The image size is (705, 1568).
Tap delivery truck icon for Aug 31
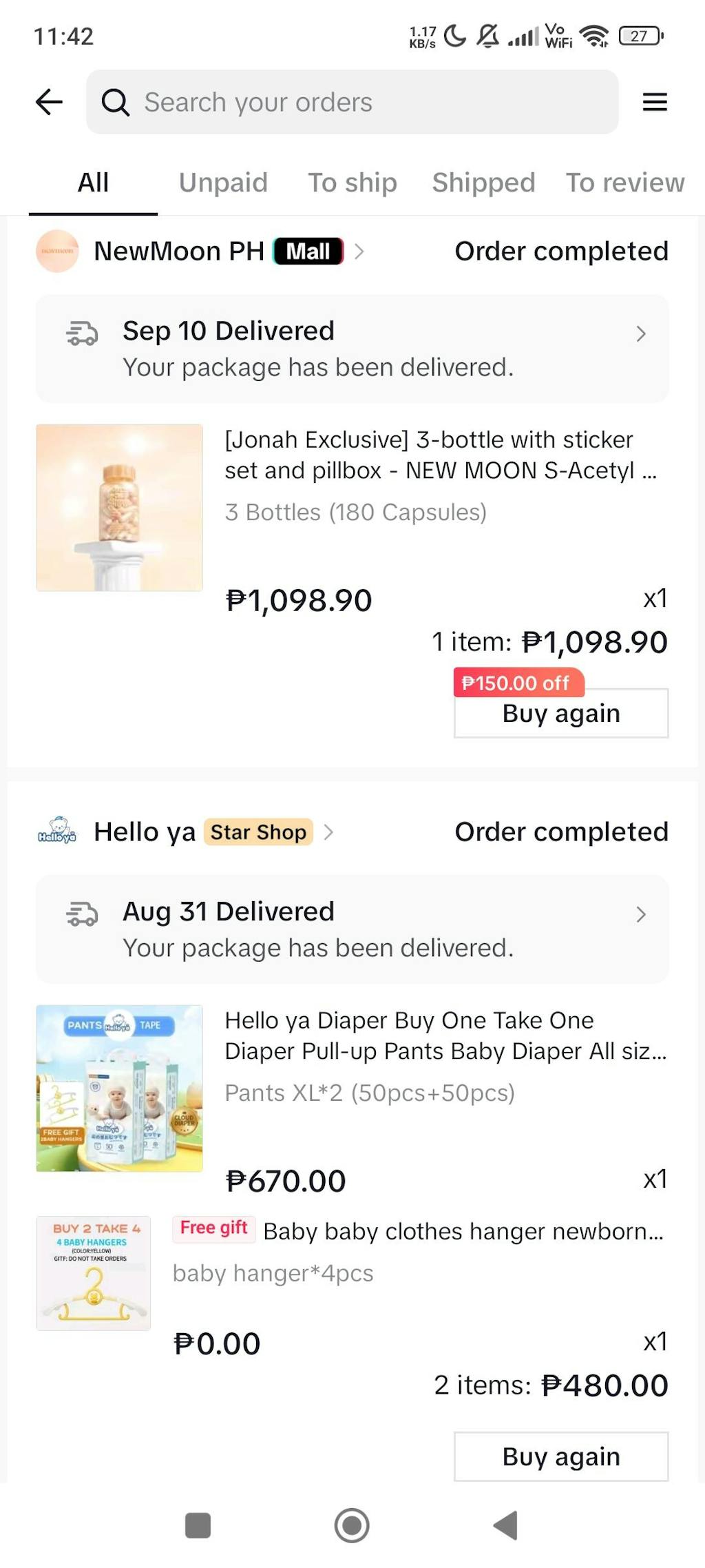(82, 914)
